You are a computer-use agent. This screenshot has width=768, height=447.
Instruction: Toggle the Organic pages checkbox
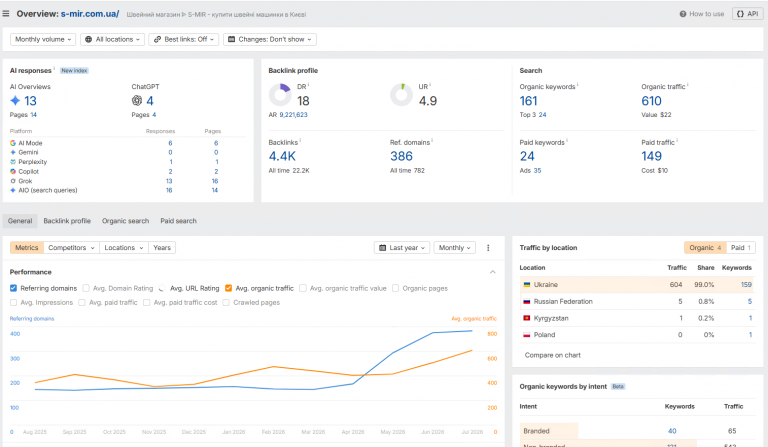[395, 288]
